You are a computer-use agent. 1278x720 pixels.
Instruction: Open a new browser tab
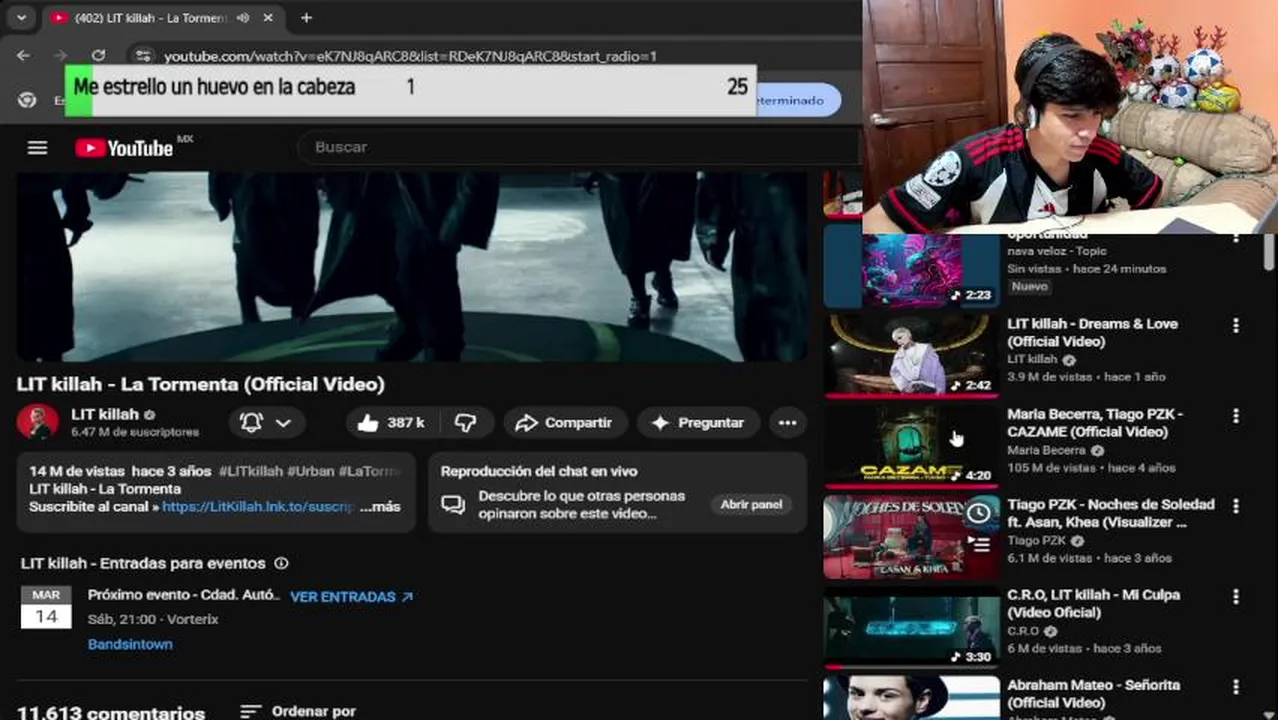(x=306, y=18)
